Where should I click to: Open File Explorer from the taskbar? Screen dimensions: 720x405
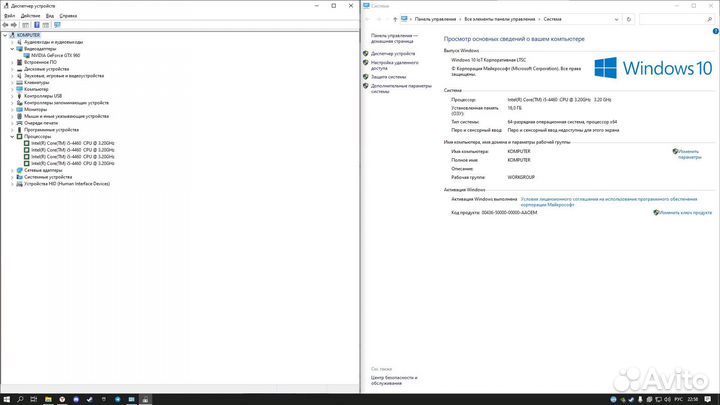(48, 399)
